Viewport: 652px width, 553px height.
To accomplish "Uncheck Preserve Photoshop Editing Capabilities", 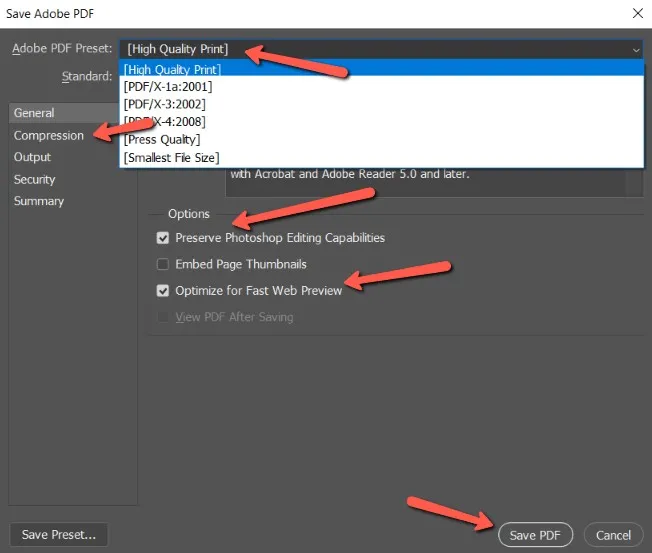I will [x=163, y=238].
